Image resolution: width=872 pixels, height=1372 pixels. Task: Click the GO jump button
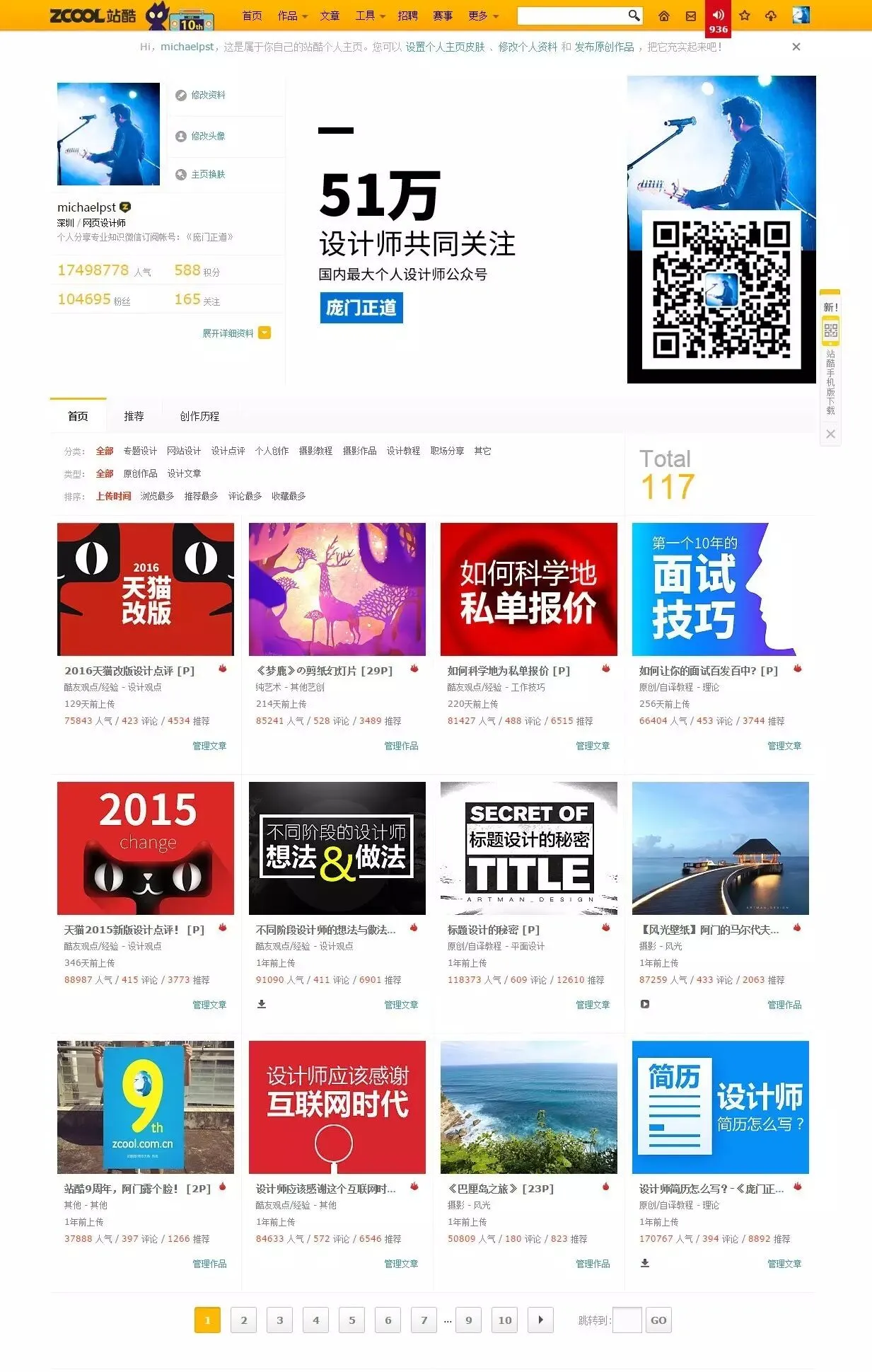click(658, 1320)
